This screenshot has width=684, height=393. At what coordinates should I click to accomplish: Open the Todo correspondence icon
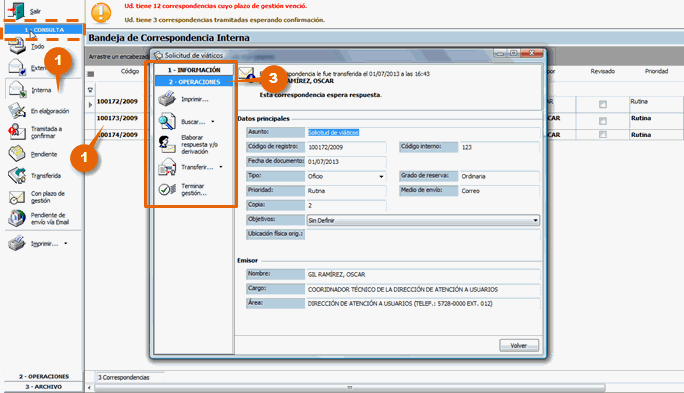(x=17, y=45)
